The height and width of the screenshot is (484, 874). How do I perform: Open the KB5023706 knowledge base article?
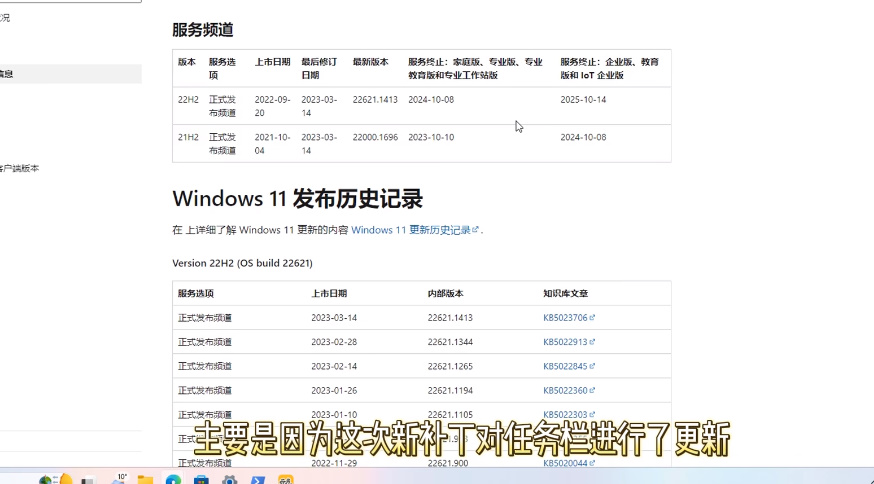[x=565, y=317]
